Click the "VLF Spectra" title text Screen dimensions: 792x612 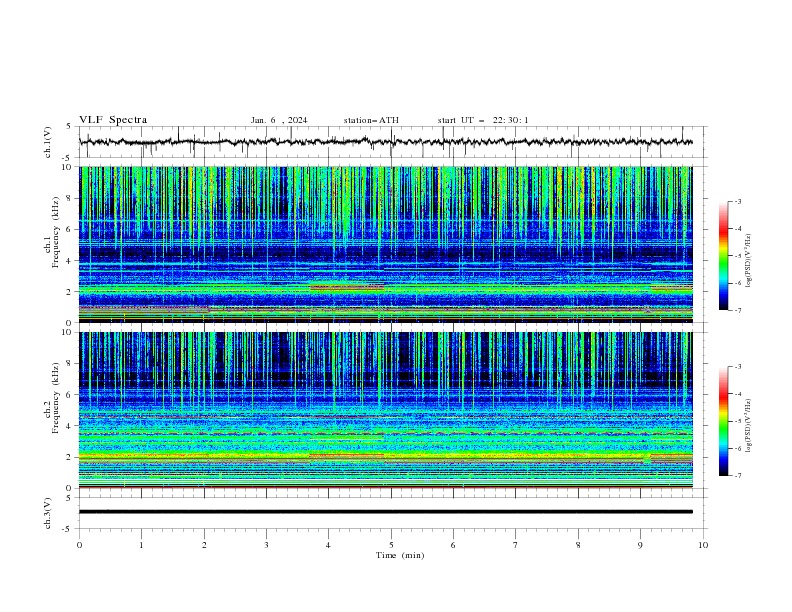click(113, 120)
